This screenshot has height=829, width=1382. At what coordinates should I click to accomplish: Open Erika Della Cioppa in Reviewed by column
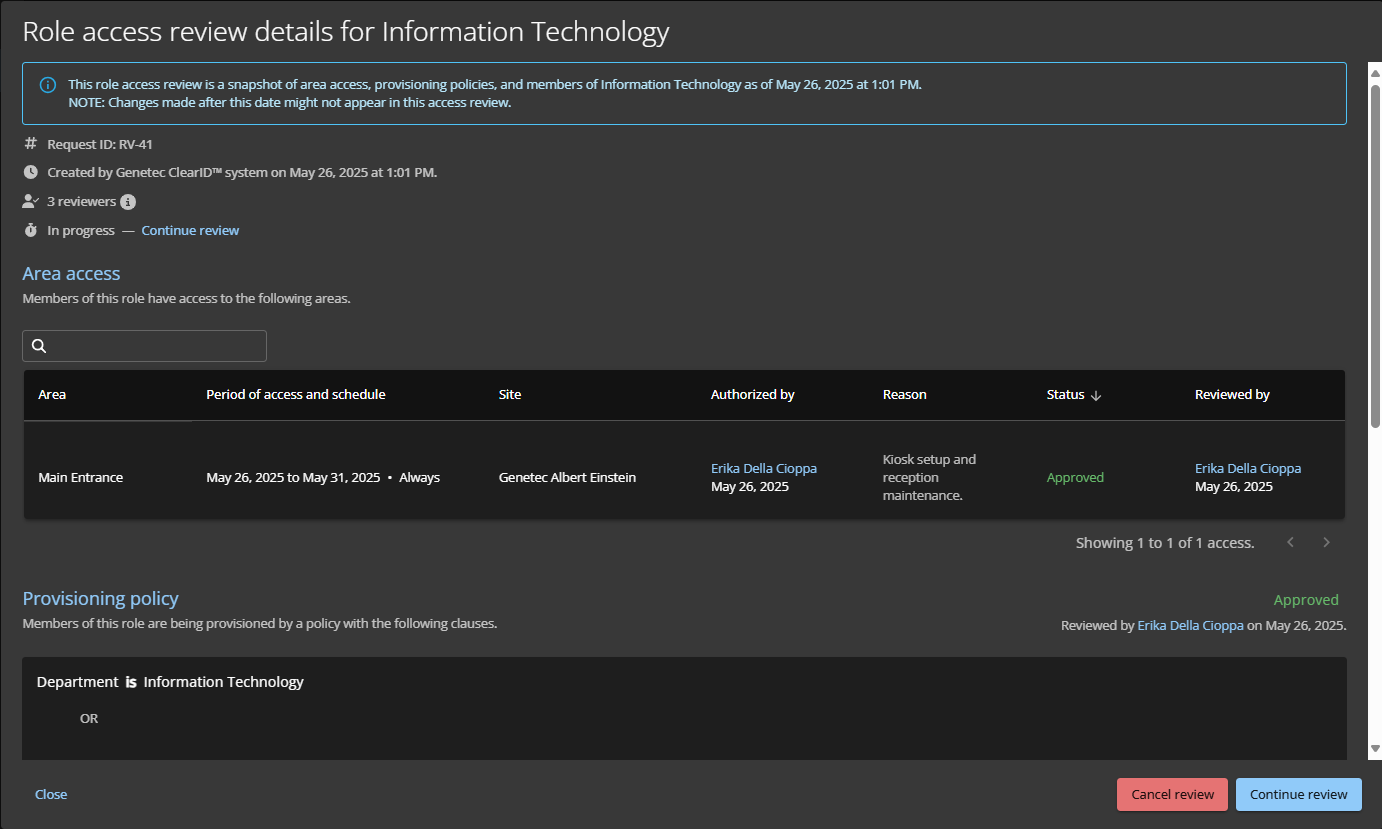(1247, 468)
